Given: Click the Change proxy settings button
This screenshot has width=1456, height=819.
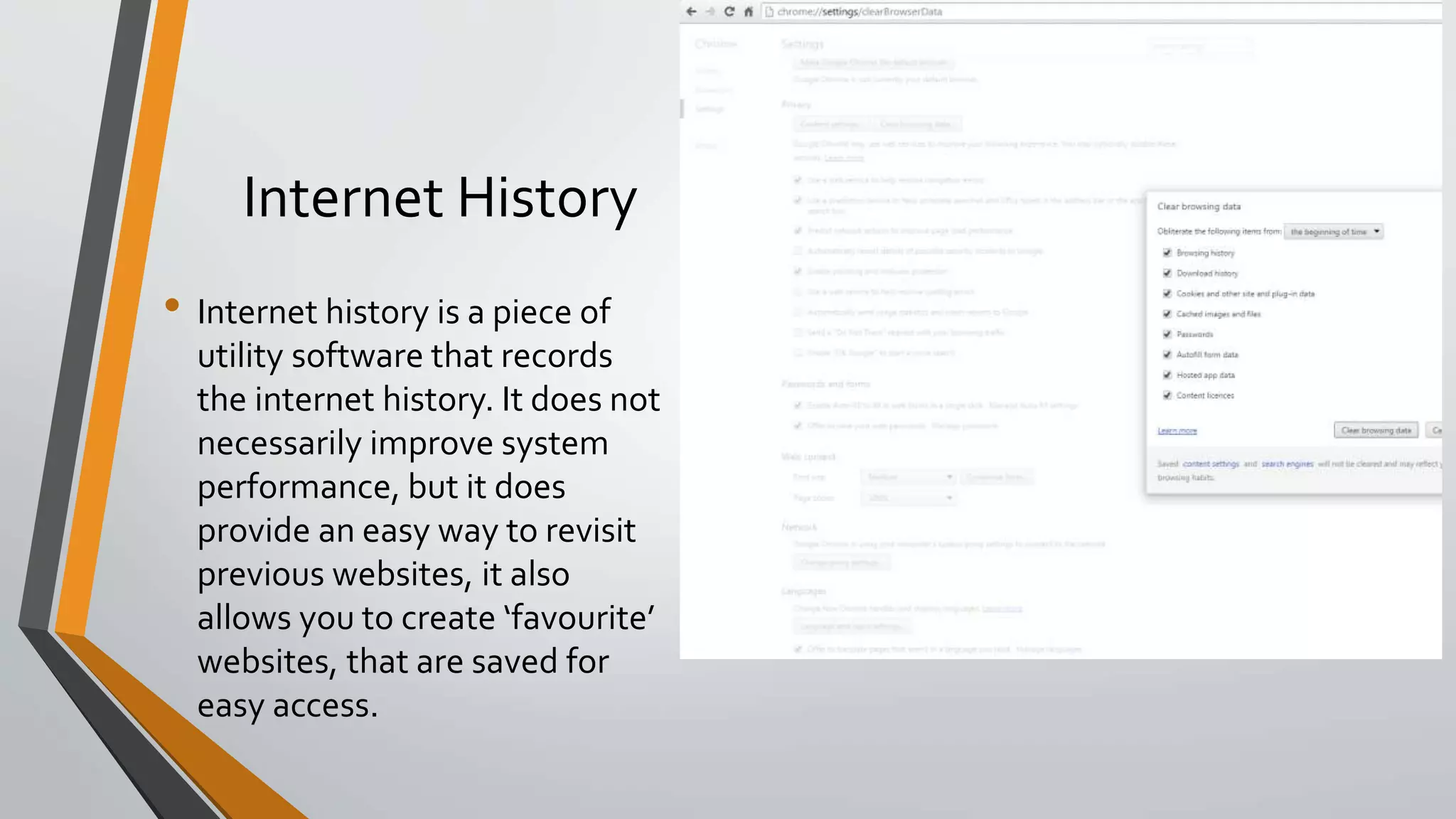Looking at the screenshot, I should coord(841,563).
